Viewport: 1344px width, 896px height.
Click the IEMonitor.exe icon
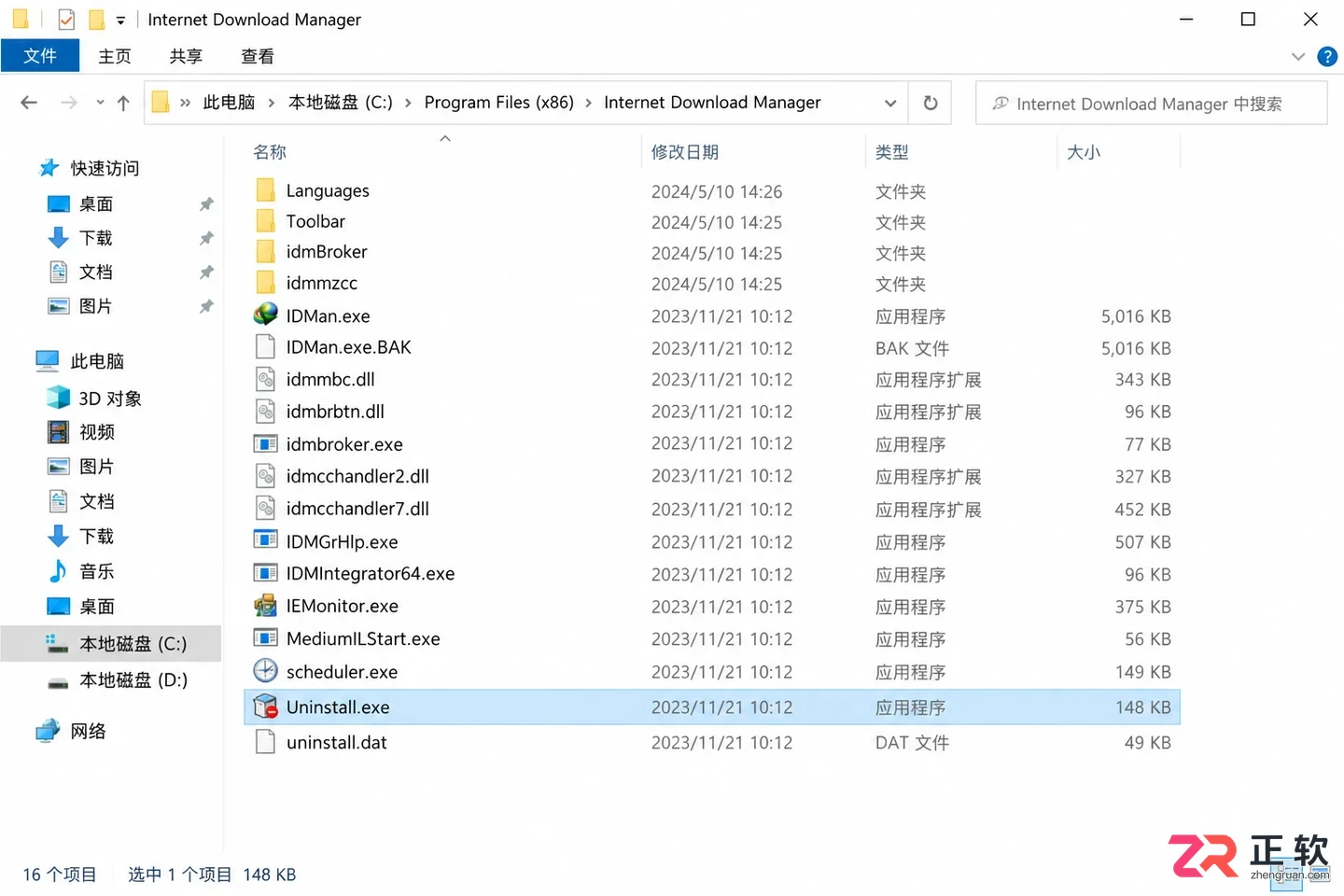pyautogui.click(x=266, y=606)
